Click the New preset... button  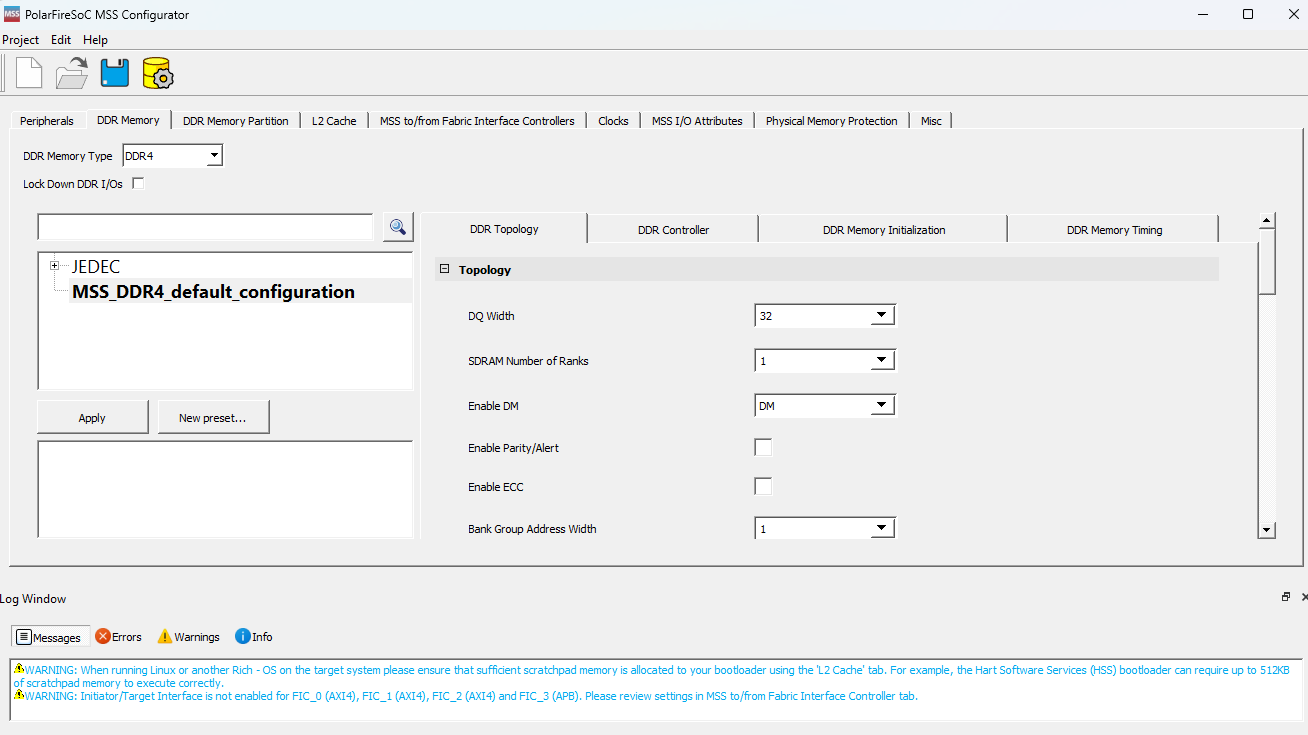[x=213, y=418]
